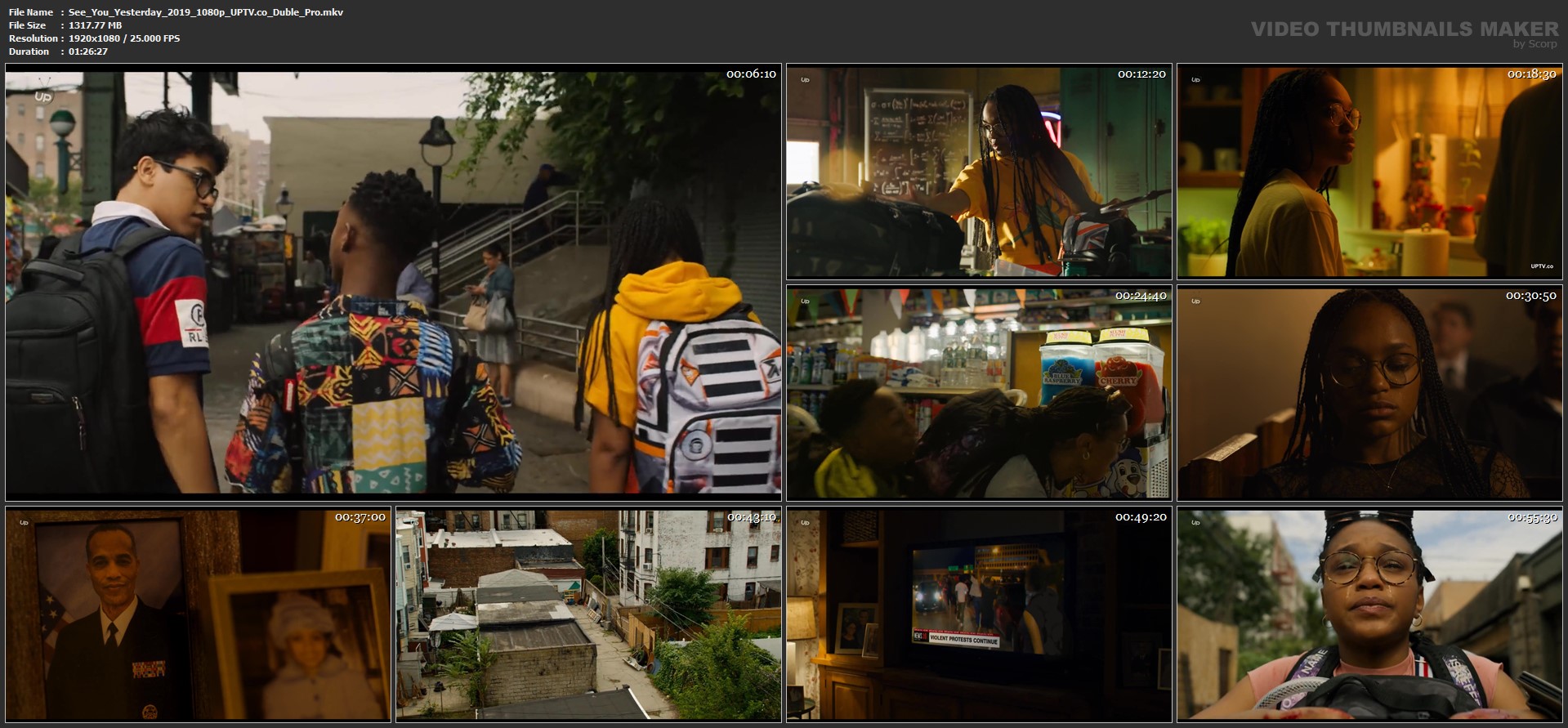Select the slushie machine store thumbnail
This screenshot has width=1568, height=728.
(979, 392)
